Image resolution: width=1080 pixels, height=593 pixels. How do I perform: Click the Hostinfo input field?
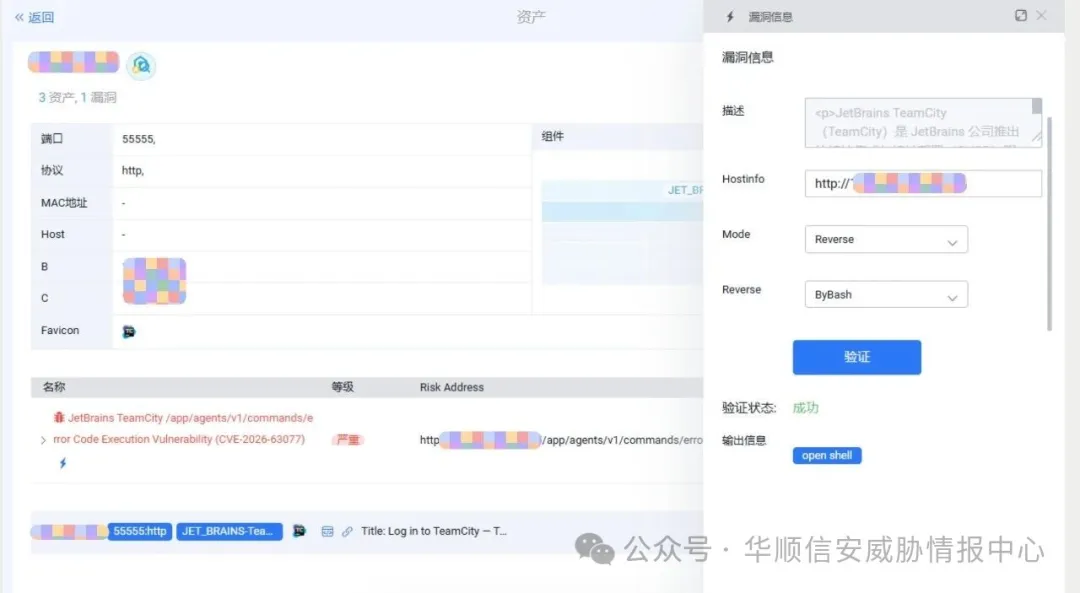(923, 183)
